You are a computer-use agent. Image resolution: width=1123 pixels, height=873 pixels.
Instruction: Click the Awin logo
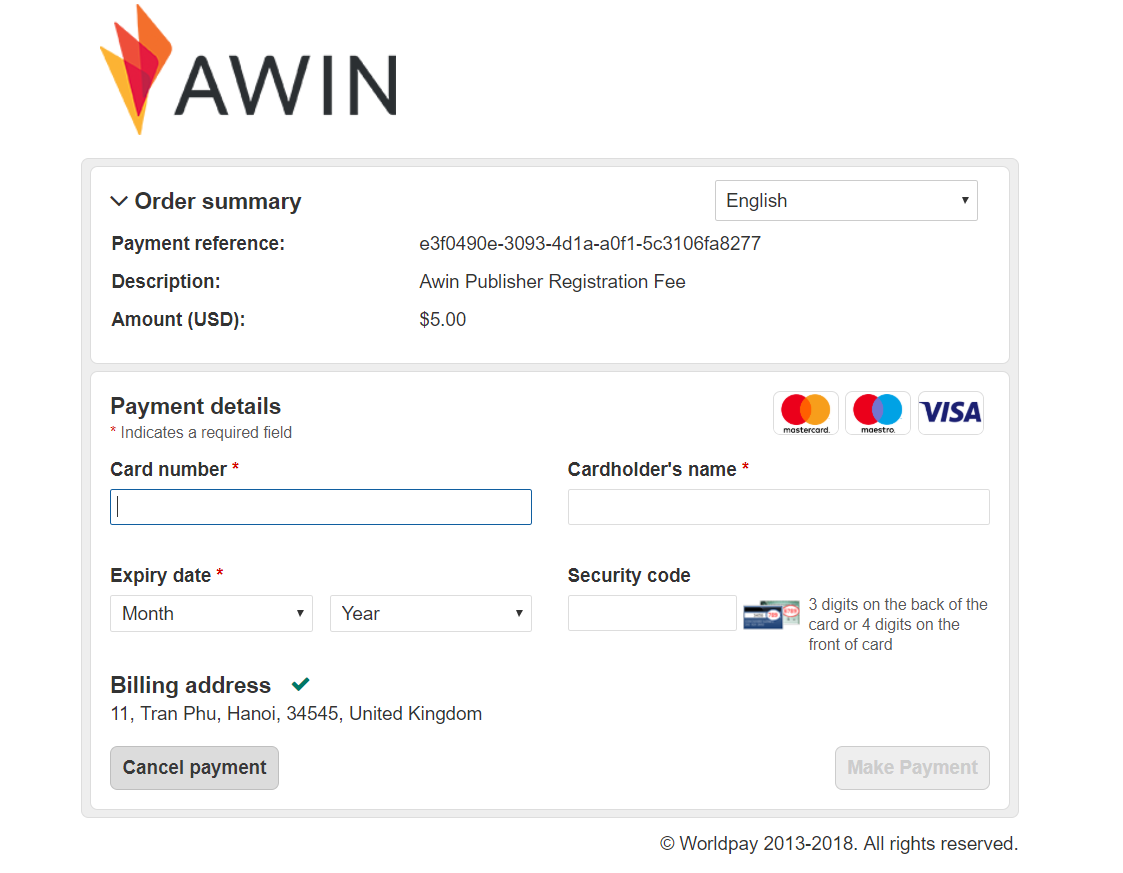248,69
